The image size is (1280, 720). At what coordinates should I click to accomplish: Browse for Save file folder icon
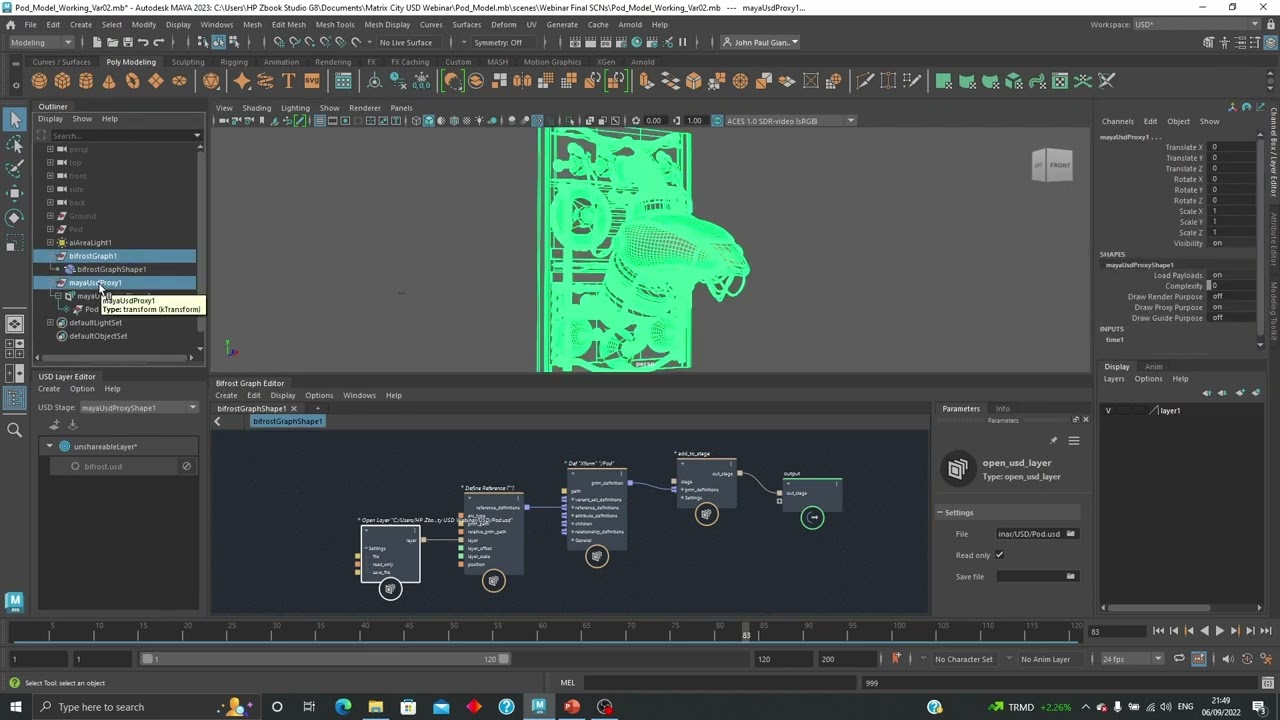1071,577
